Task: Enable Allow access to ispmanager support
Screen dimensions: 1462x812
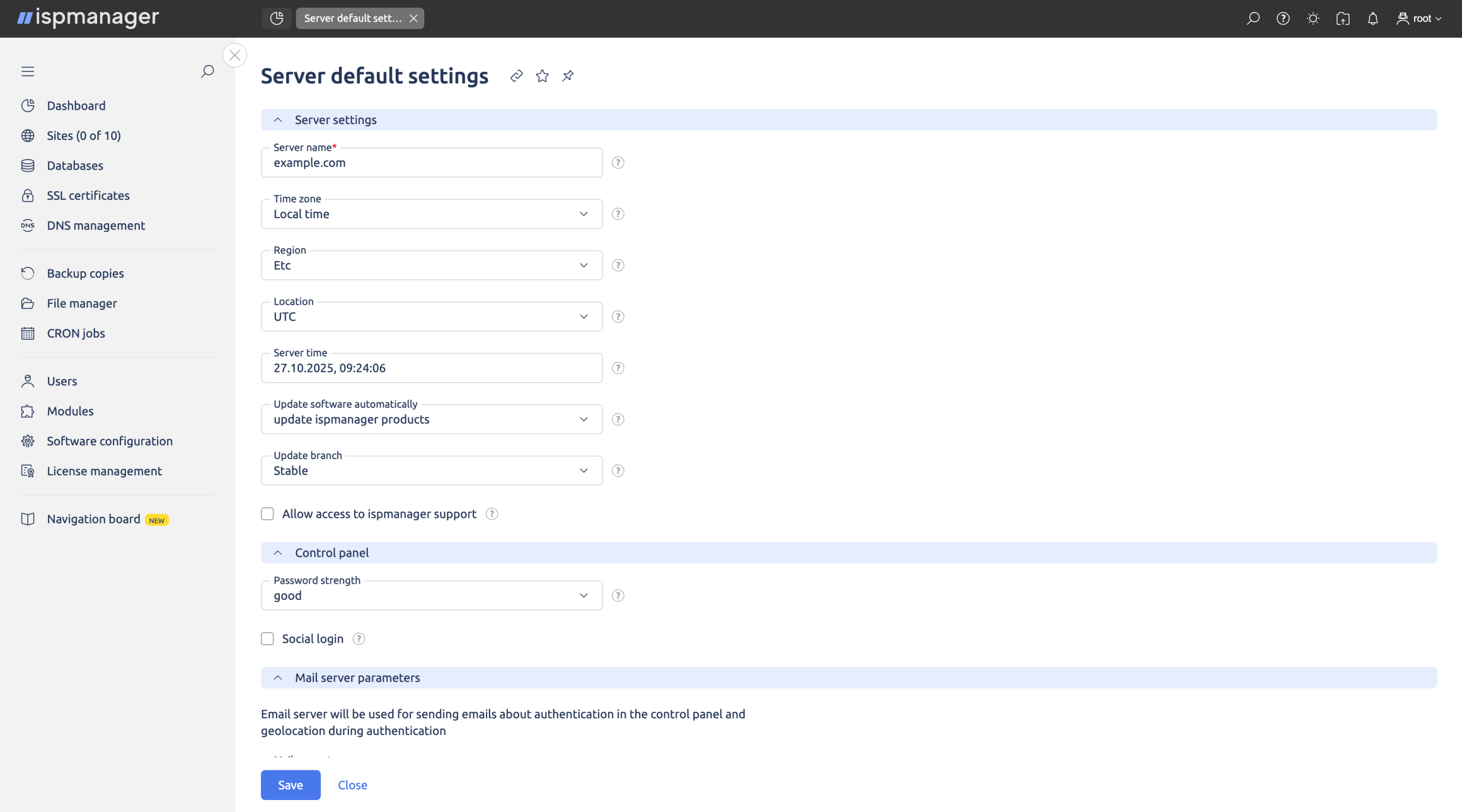Action: click(x=267, y=514)
